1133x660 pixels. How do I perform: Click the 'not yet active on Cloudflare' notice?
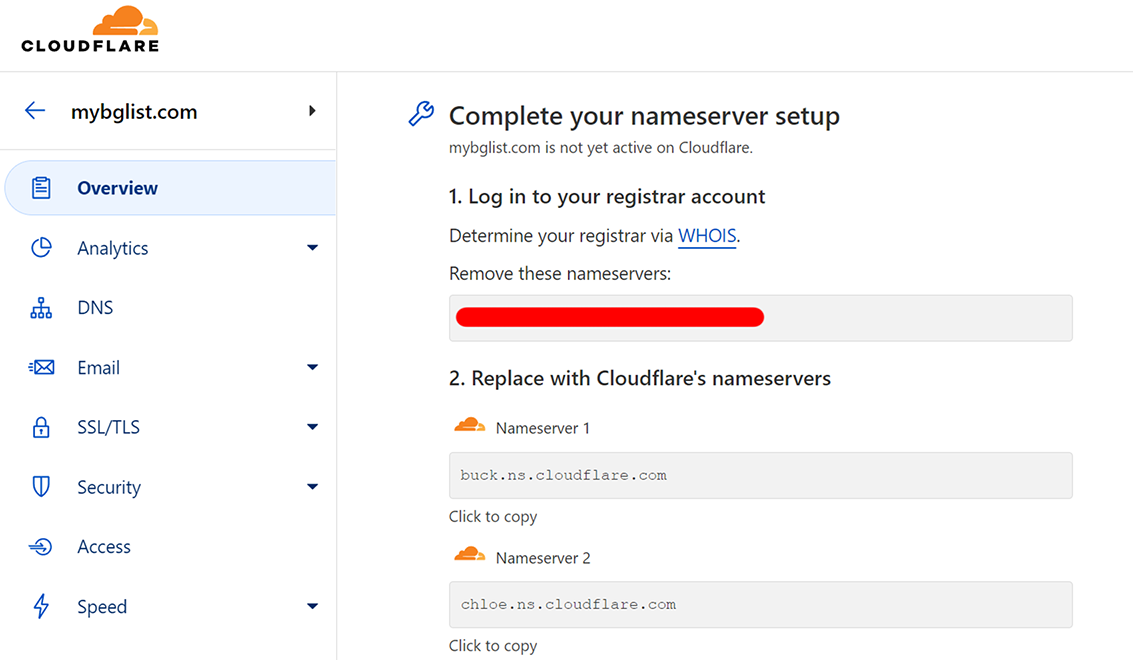click(x=600, y=148)
